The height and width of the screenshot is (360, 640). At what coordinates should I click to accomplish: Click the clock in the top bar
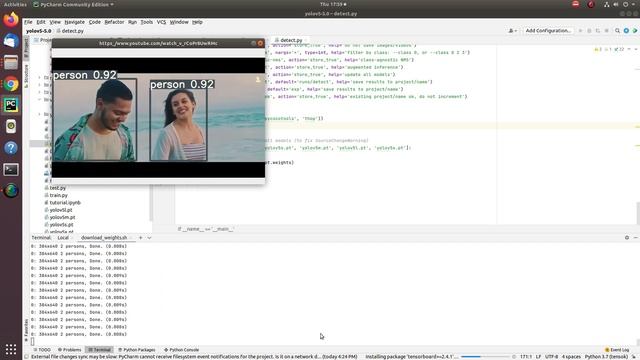[x=333, y=4]
